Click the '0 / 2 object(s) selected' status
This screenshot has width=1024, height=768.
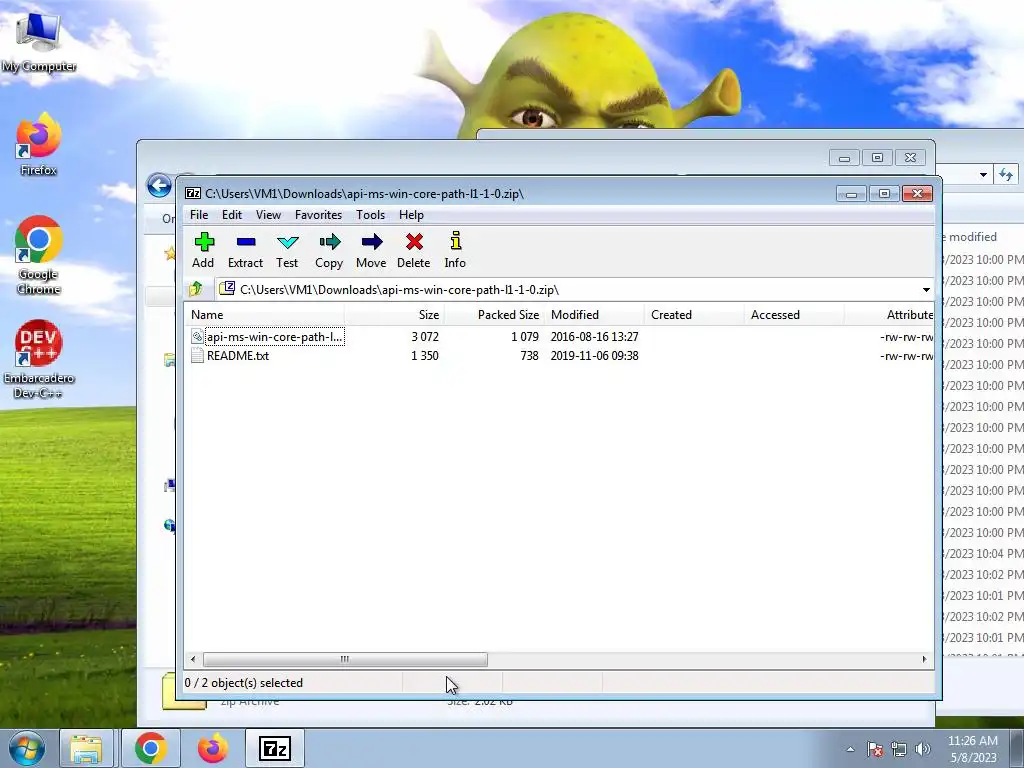(244, 682)
